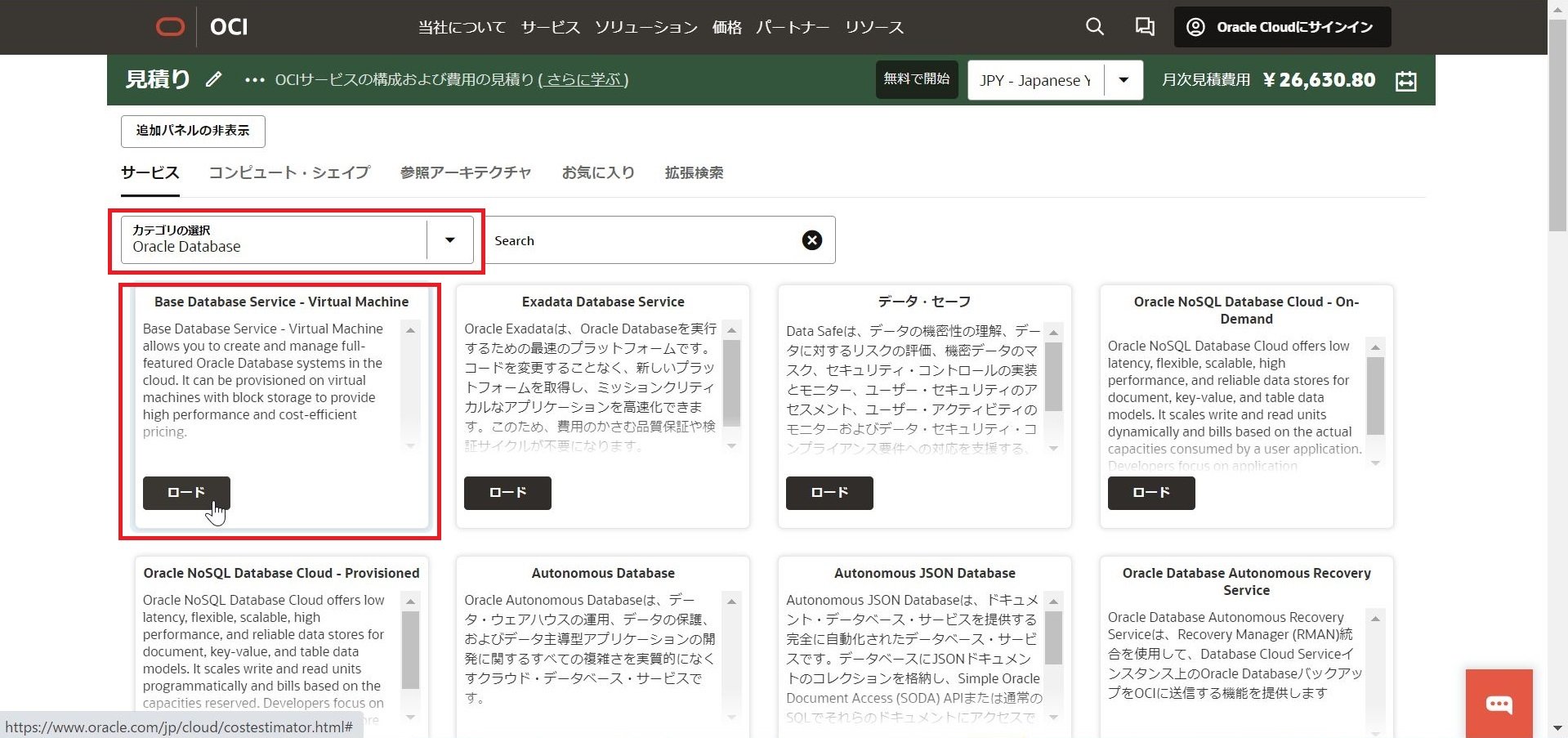This screenshot has width=1568, height=738.
Task: Open the さらに学ぶ link
Action: click(583, 80)
